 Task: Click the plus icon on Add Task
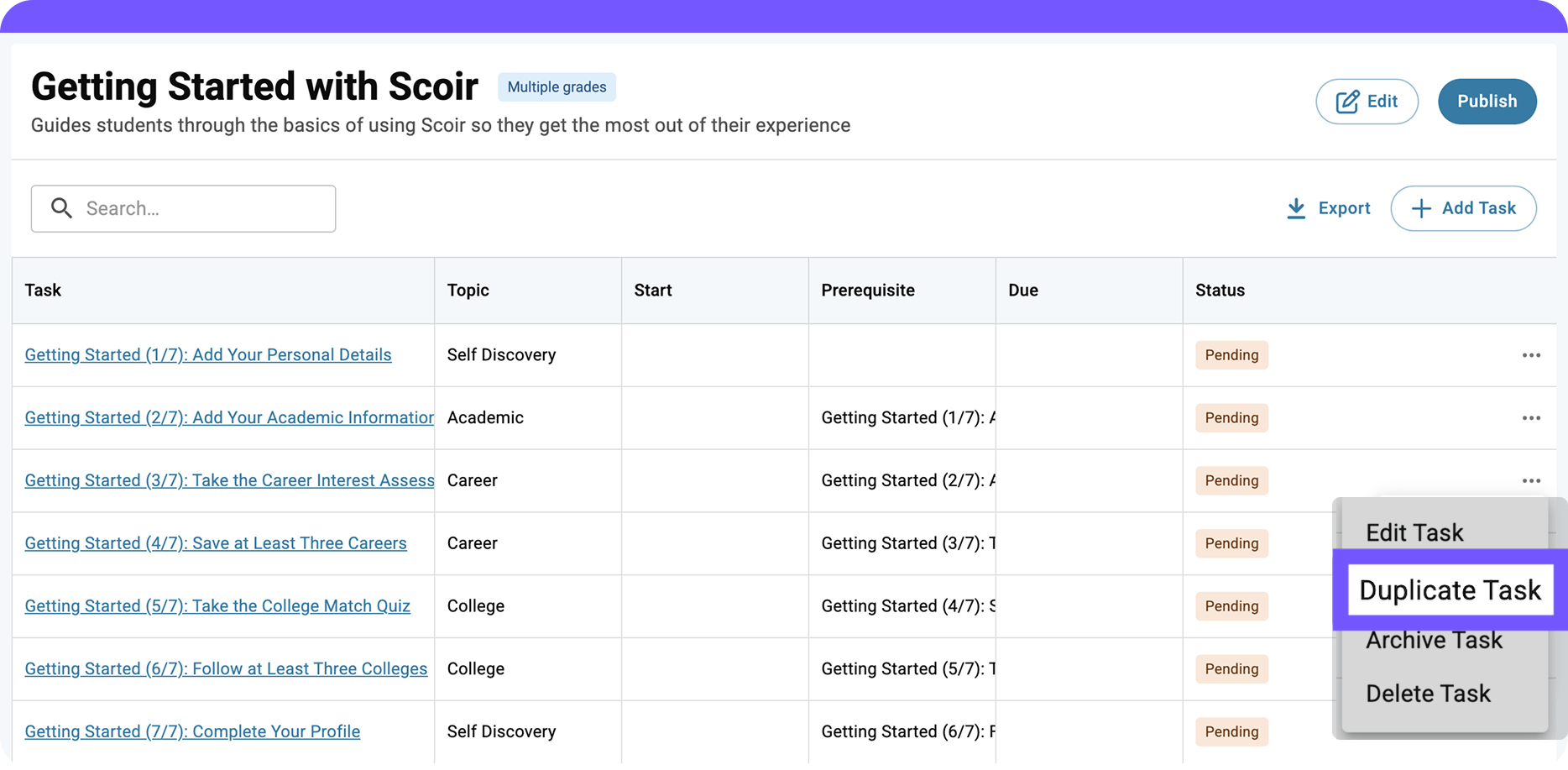click(1420, 208)
